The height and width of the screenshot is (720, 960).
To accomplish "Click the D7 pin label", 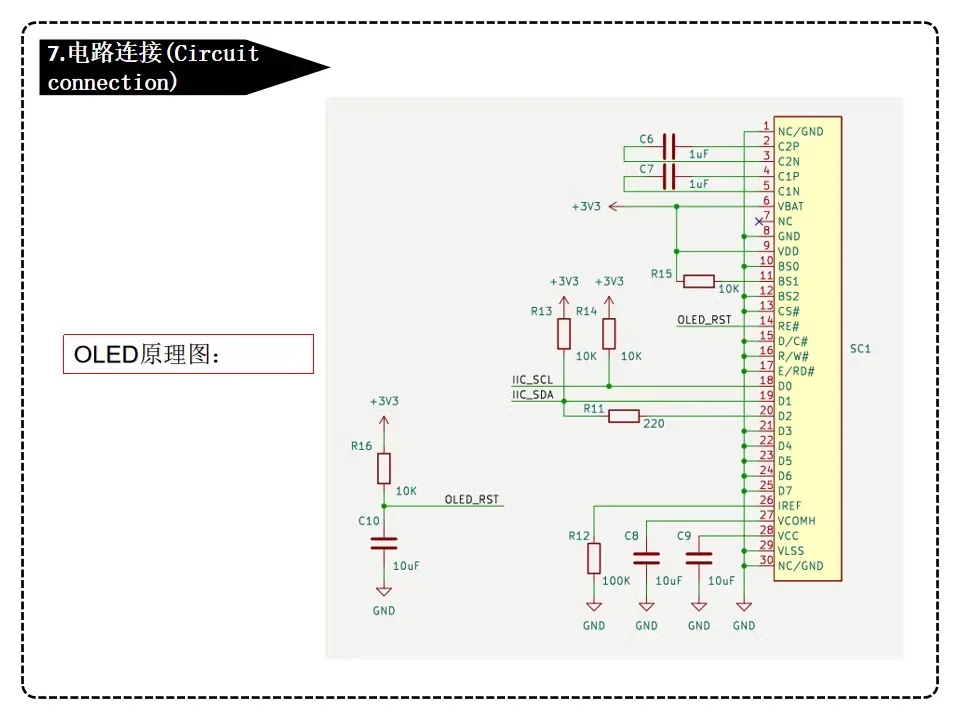I will pyautogui.click(x=785, y=491).
